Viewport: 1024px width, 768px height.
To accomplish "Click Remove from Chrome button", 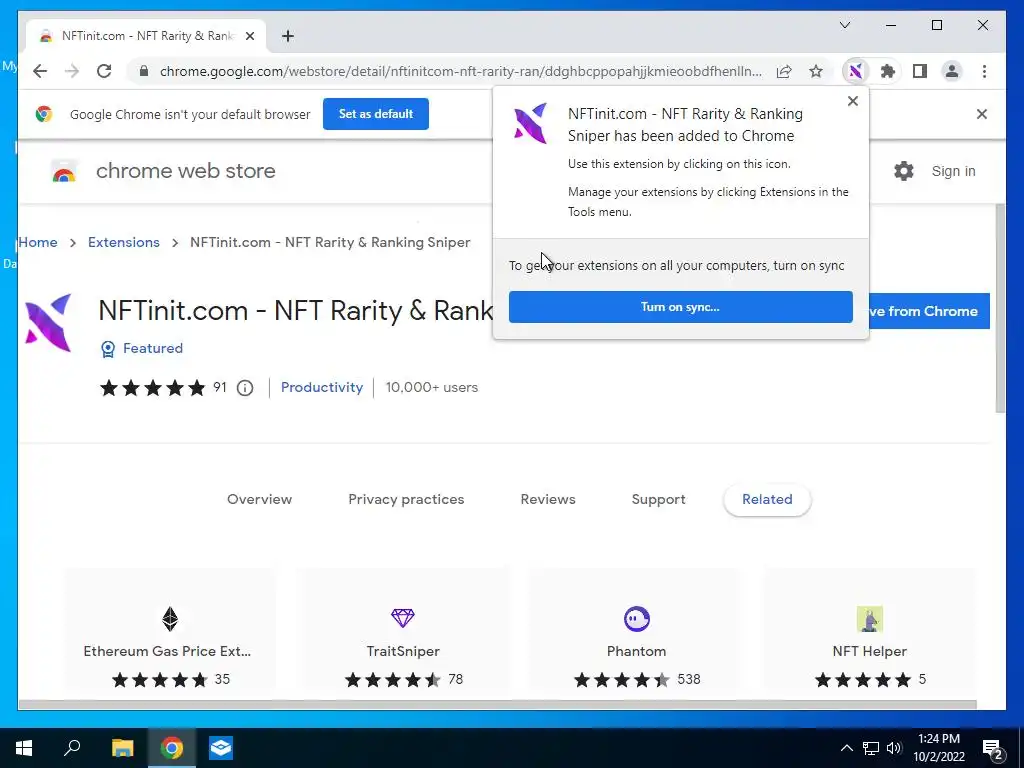I will (x=929, y=312).
